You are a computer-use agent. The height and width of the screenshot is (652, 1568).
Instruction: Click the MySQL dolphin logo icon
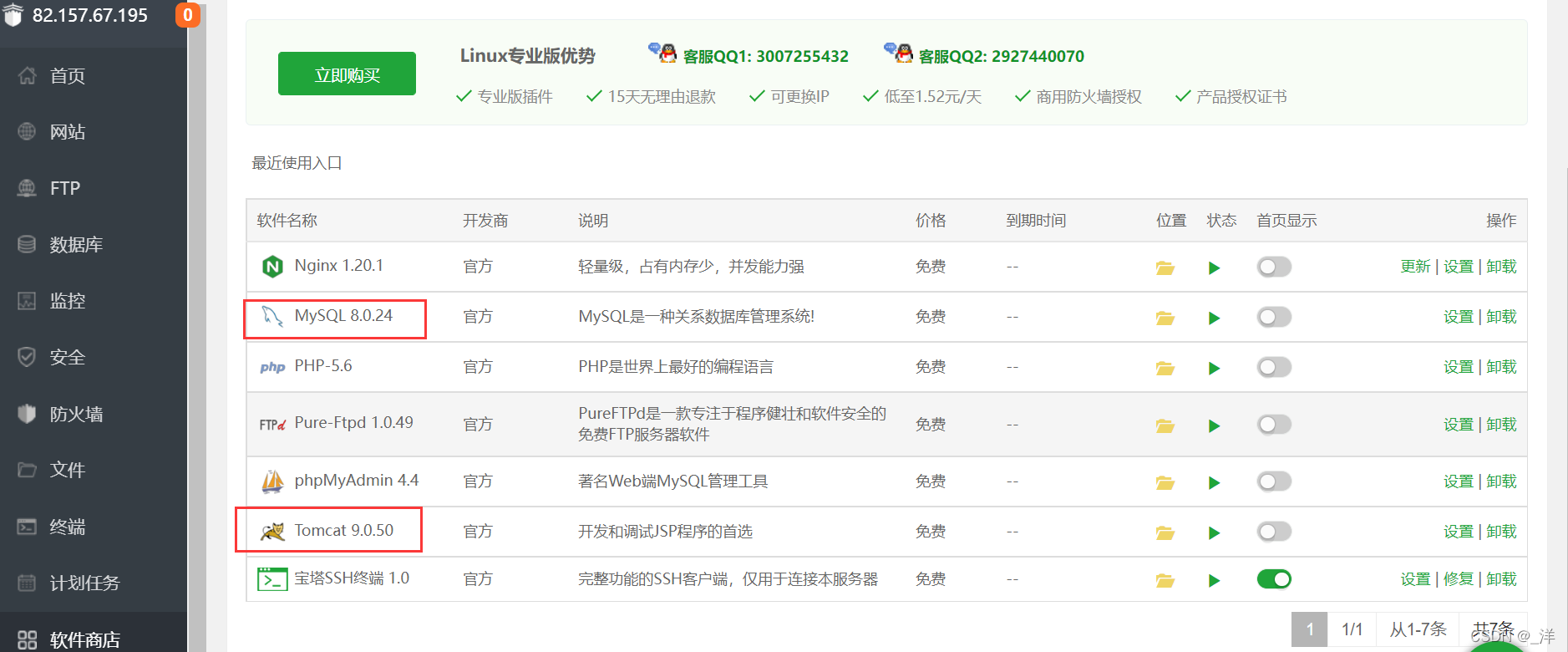(272, 316)
